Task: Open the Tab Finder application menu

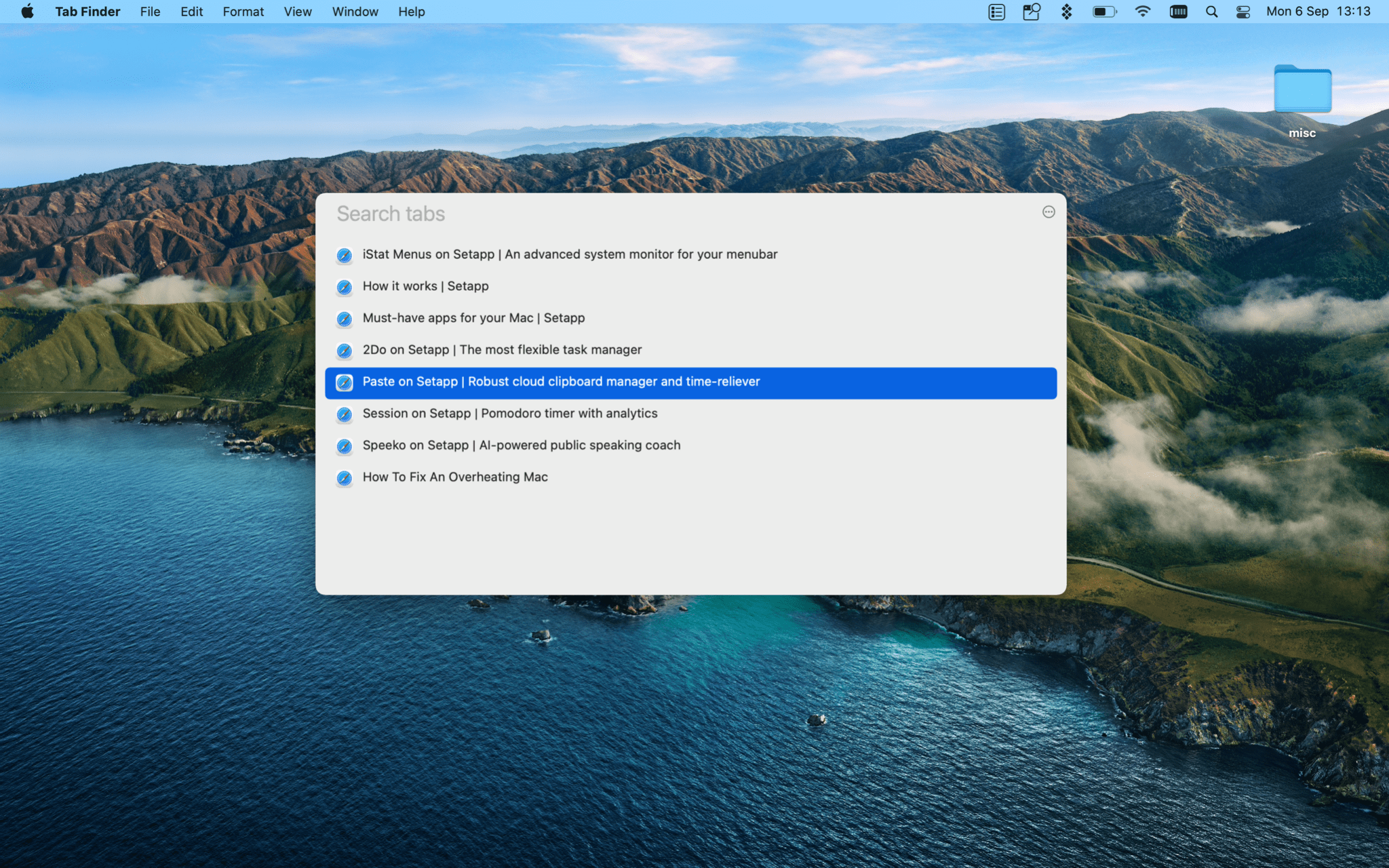Action: [87, 11]
